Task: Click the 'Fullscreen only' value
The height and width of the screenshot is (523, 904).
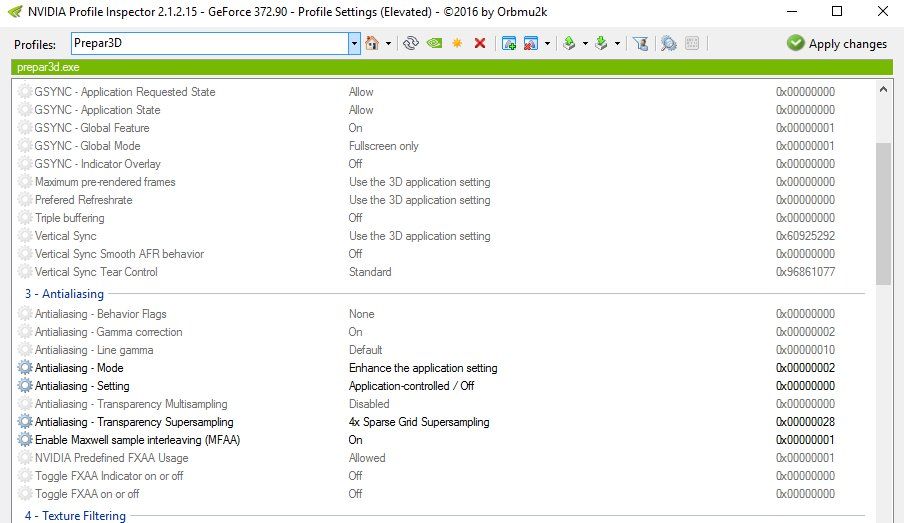Action: click(383, 146)
